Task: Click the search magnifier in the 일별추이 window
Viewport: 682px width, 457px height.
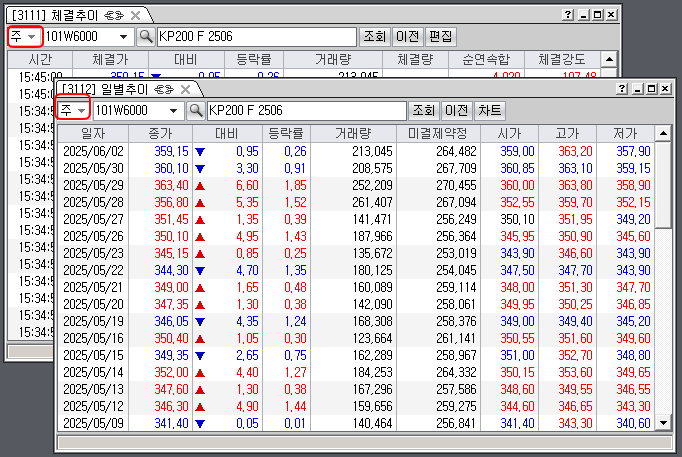Action: [196, 110]
